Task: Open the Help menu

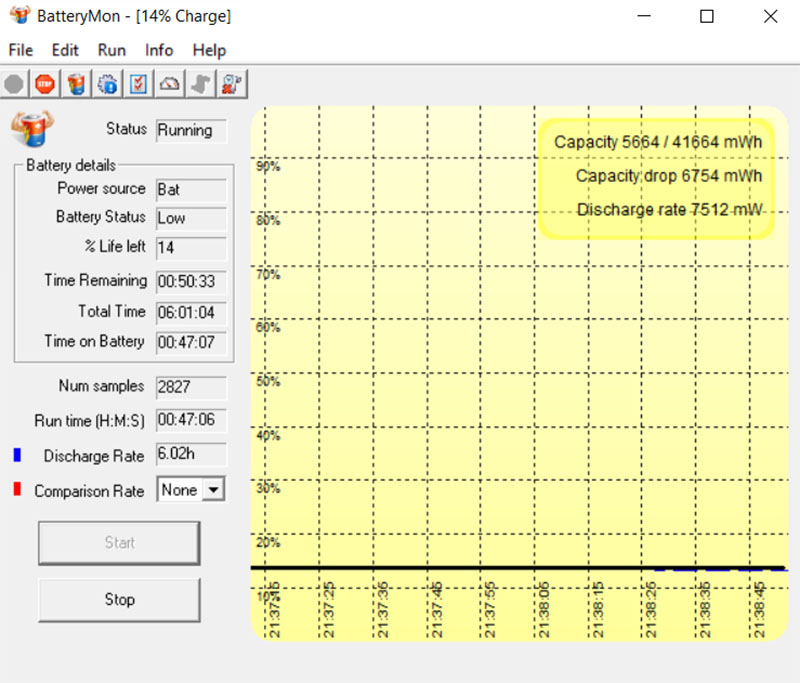Action: 209,50
